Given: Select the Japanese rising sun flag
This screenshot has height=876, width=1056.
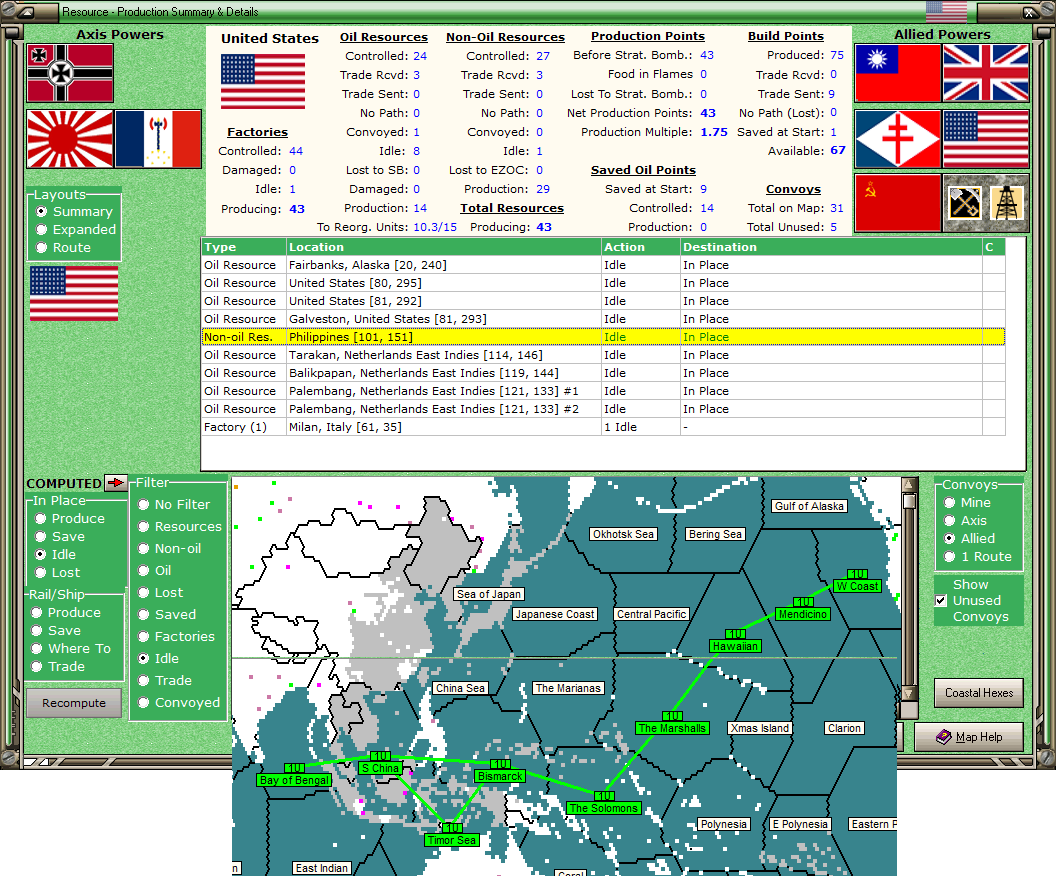Looking at the screenshot, I should (70, 139).
